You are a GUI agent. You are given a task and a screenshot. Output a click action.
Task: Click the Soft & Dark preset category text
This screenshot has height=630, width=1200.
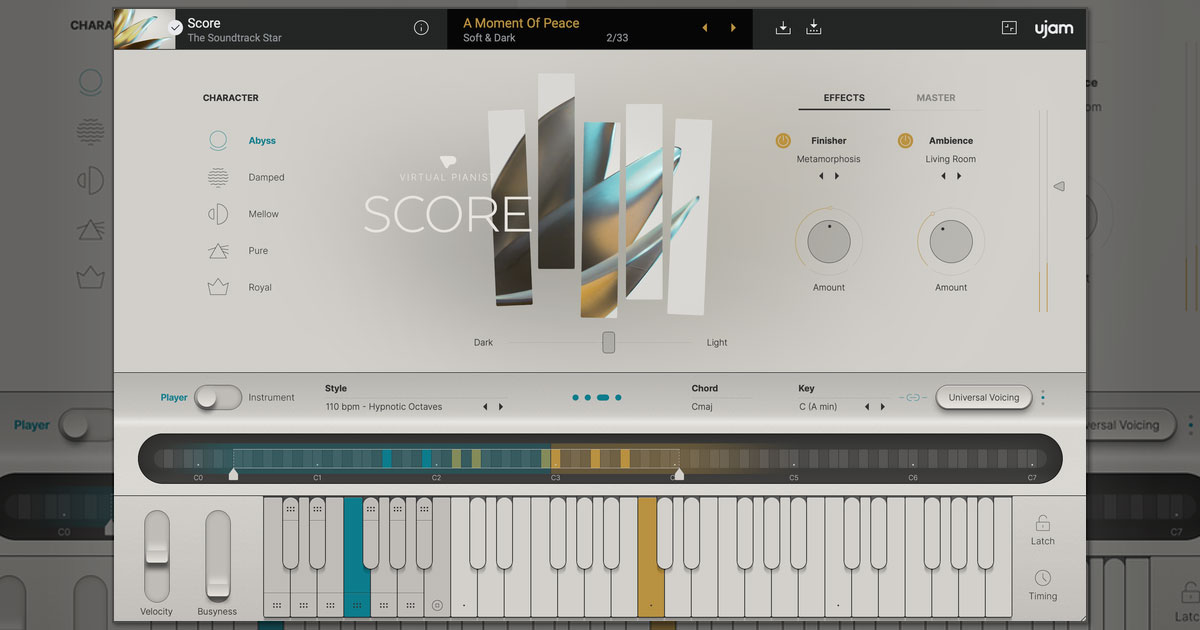[x=489, y=39]
